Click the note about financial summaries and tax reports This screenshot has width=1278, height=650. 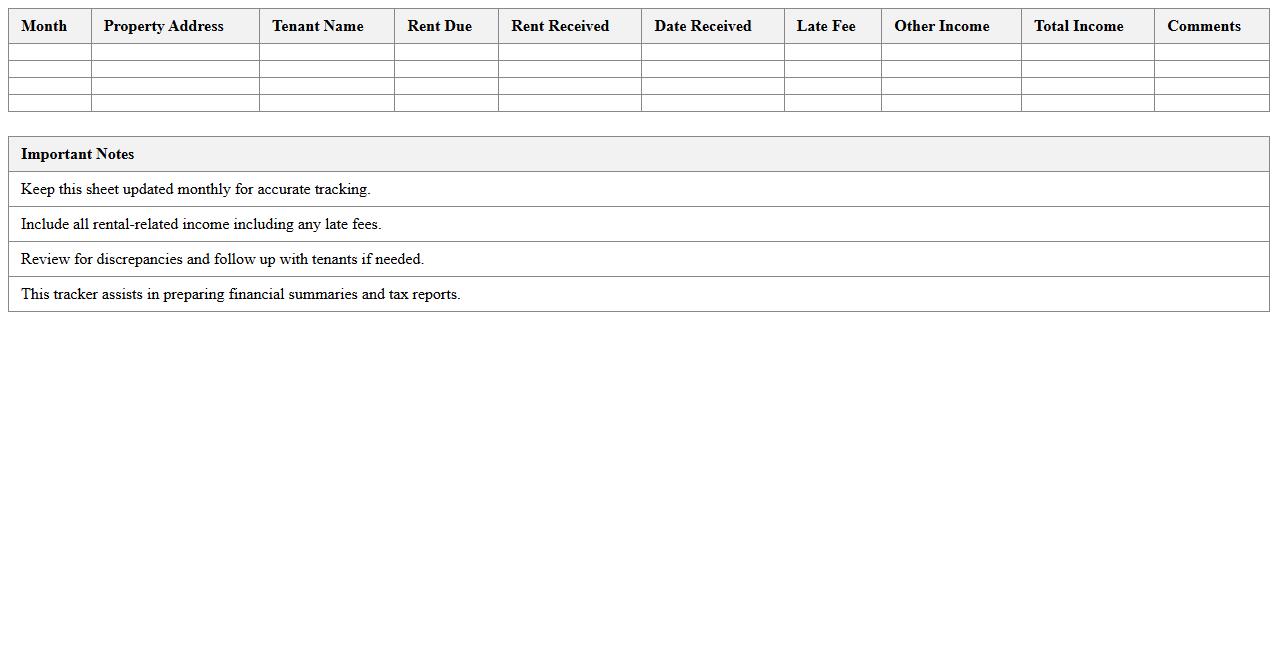click(241, 294)
